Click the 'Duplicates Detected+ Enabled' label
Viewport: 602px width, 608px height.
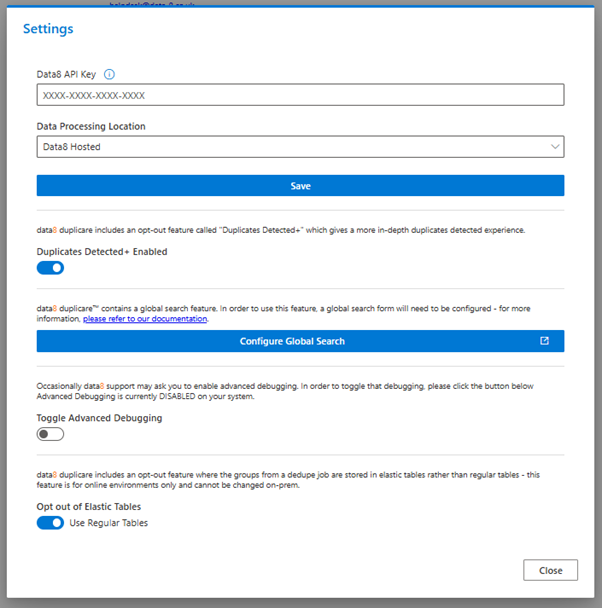tap(102, 252)
